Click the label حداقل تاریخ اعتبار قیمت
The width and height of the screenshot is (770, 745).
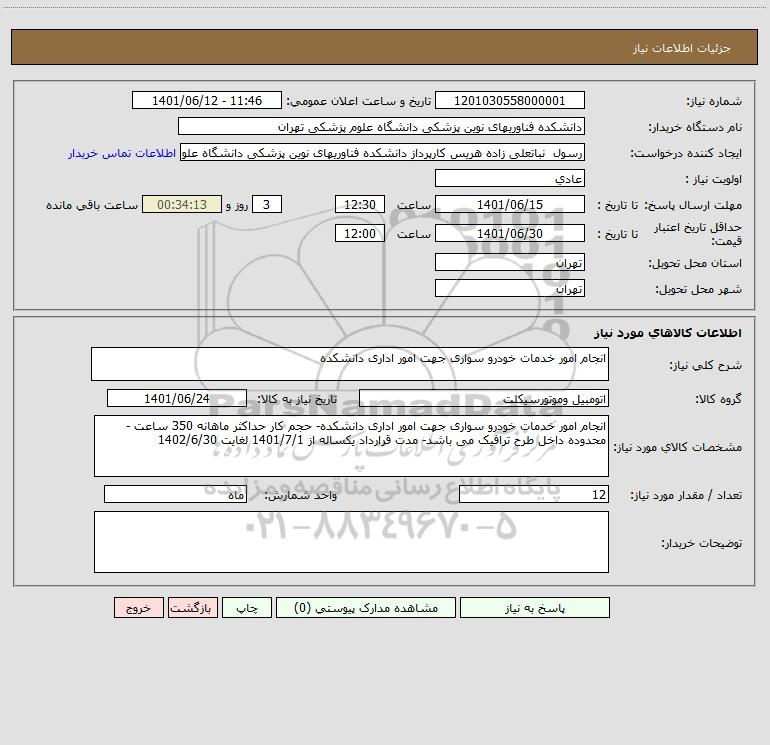coord(697,234)
